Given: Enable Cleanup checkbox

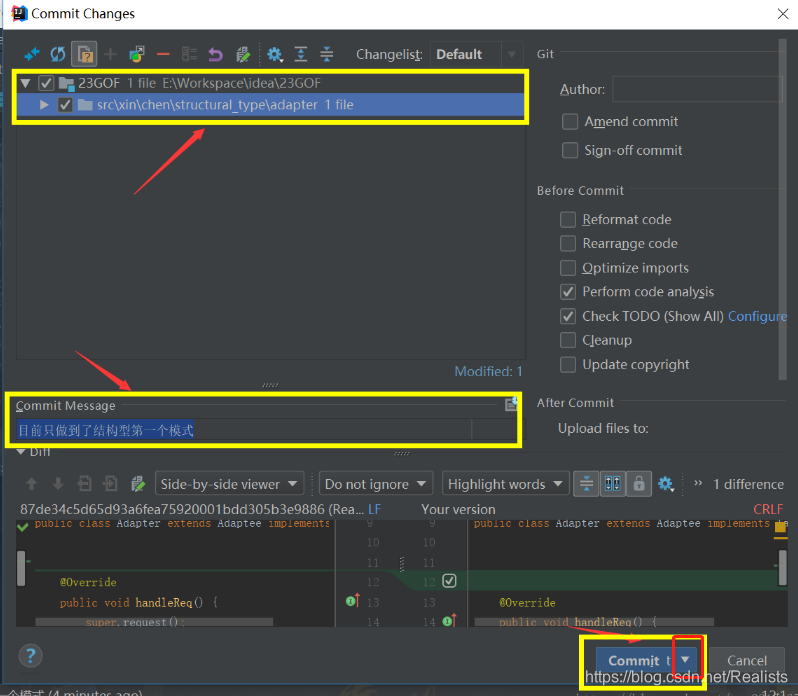Looking at the screenshot, I should tap(568, 340).
